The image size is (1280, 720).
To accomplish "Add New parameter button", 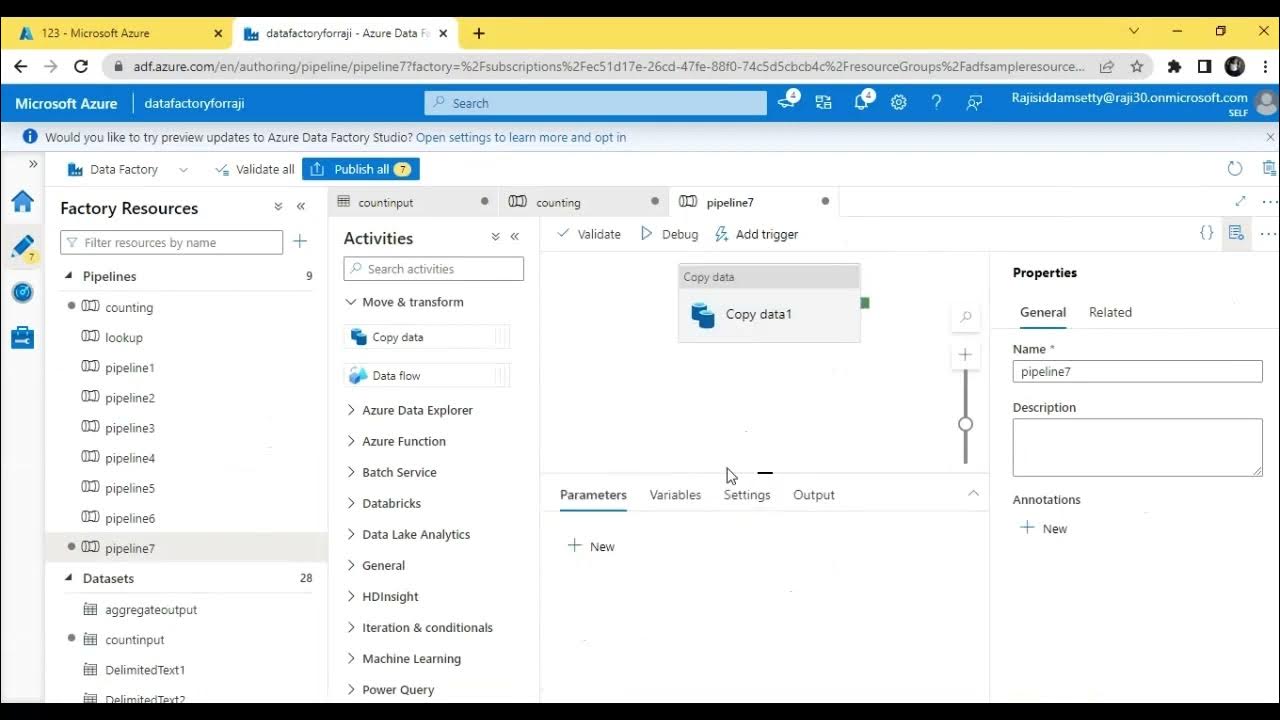I will pyautogui.click(x=591, y=546).
